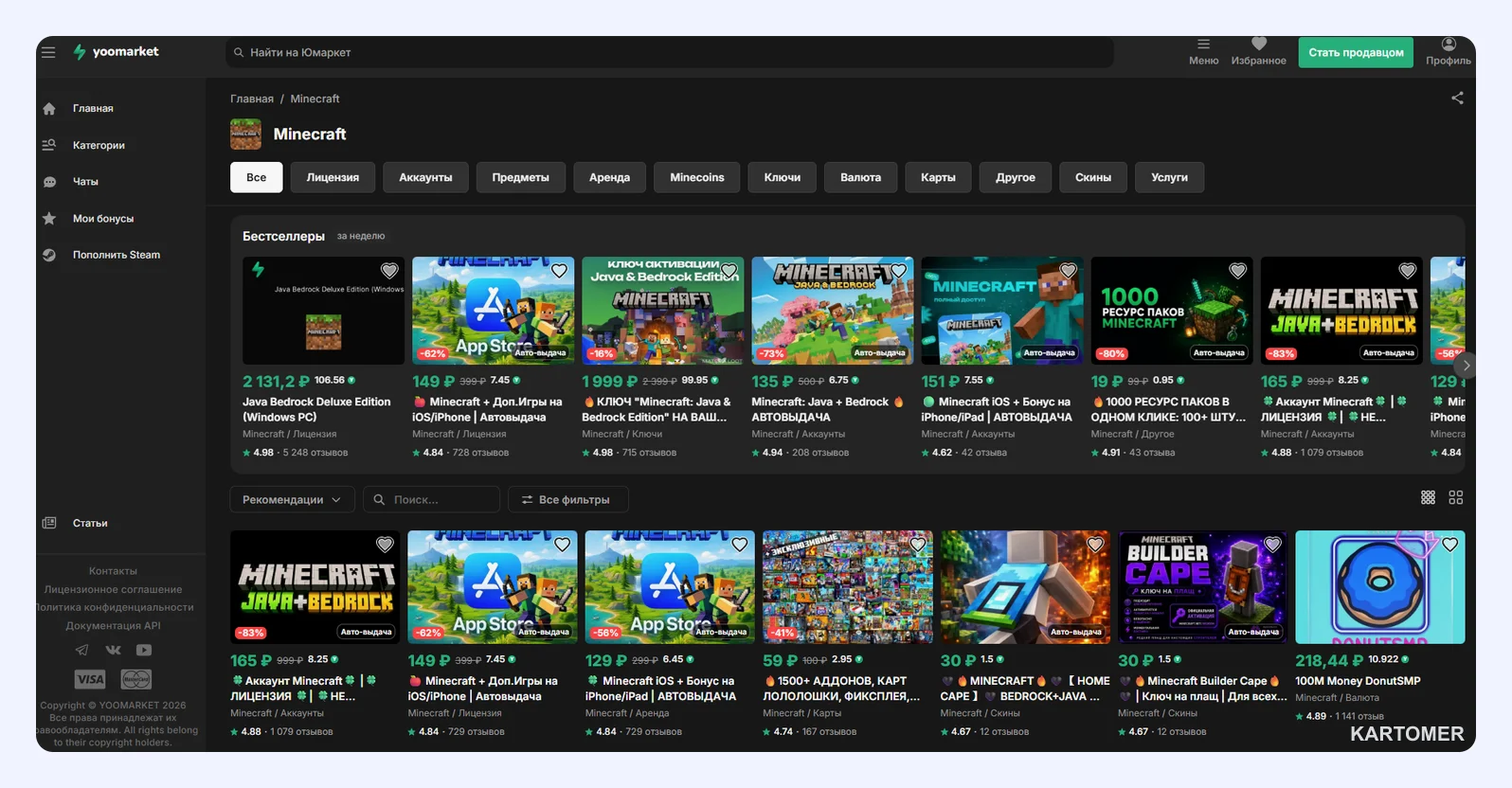Favorite the КЛЮЧ Java & Bedrock Edition card
This screenshot has height=788, width=1512.
[x=729, y=271]
